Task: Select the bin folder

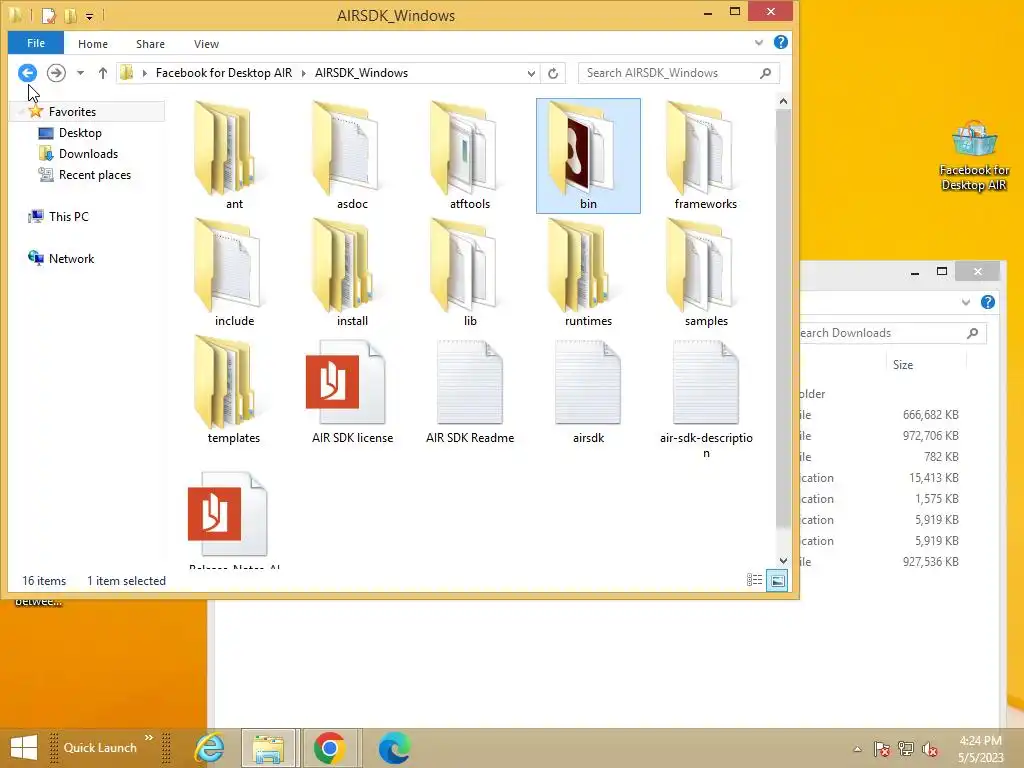Action: pyautogui.click(x=588, y=155)
